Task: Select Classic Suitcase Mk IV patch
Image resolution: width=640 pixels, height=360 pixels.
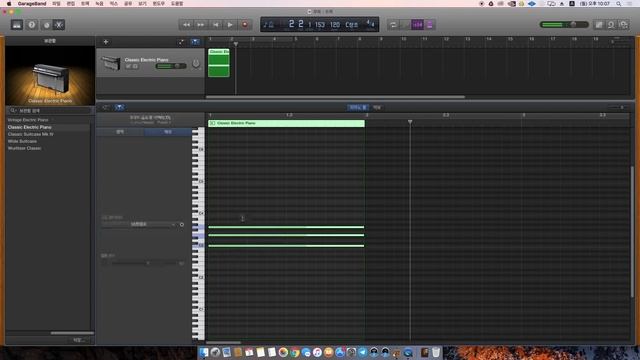Action: point(31,134)
